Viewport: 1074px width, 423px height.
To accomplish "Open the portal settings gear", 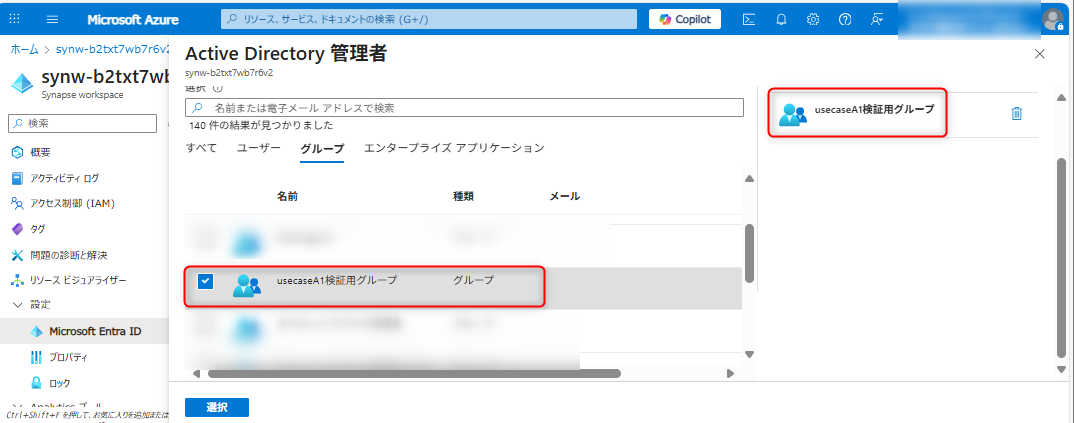I will click(813, 19).
